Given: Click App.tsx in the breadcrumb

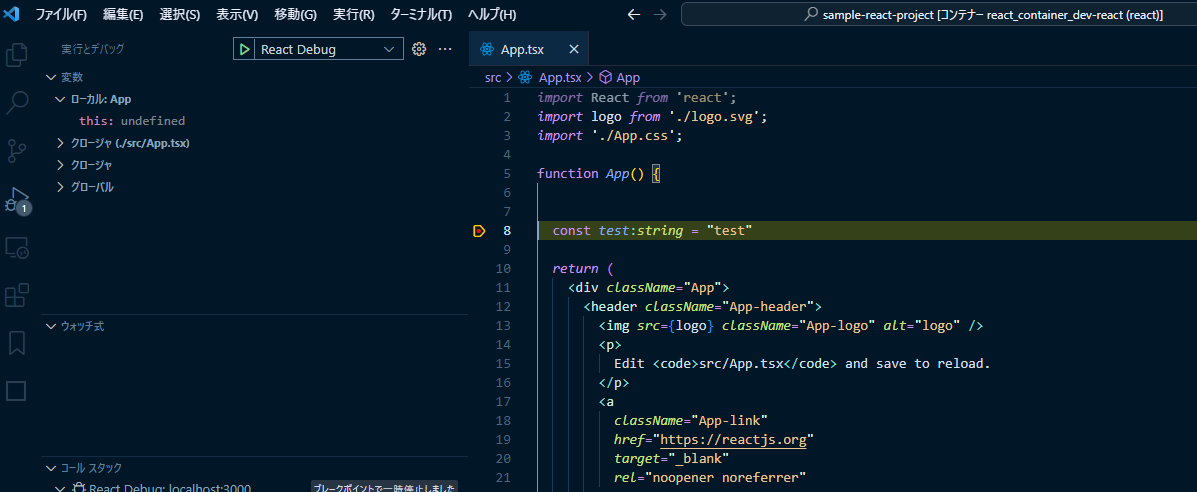Looking at the screenshot, I should pyautogui.click(x=560, y=77).
